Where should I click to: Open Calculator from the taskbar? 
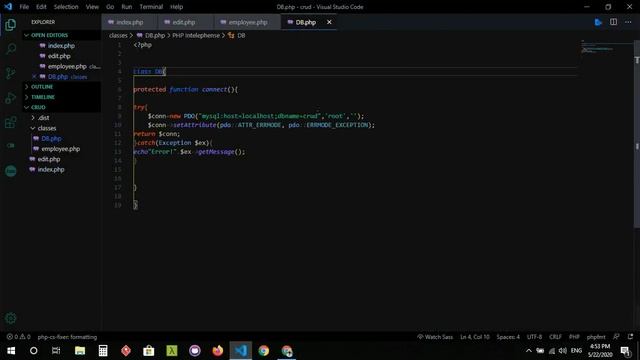click(103, 351)
